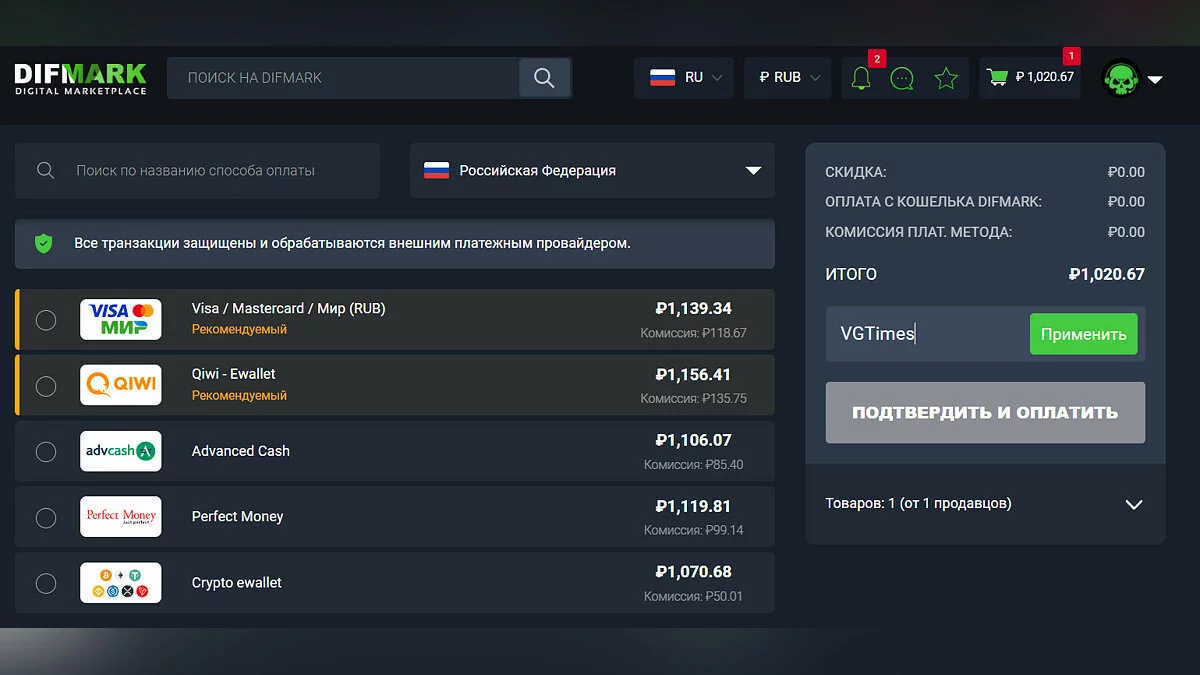Select Crypto ewallet radio button
Image resolution: width=1200 pixels, height=675 pixels.
46,584
